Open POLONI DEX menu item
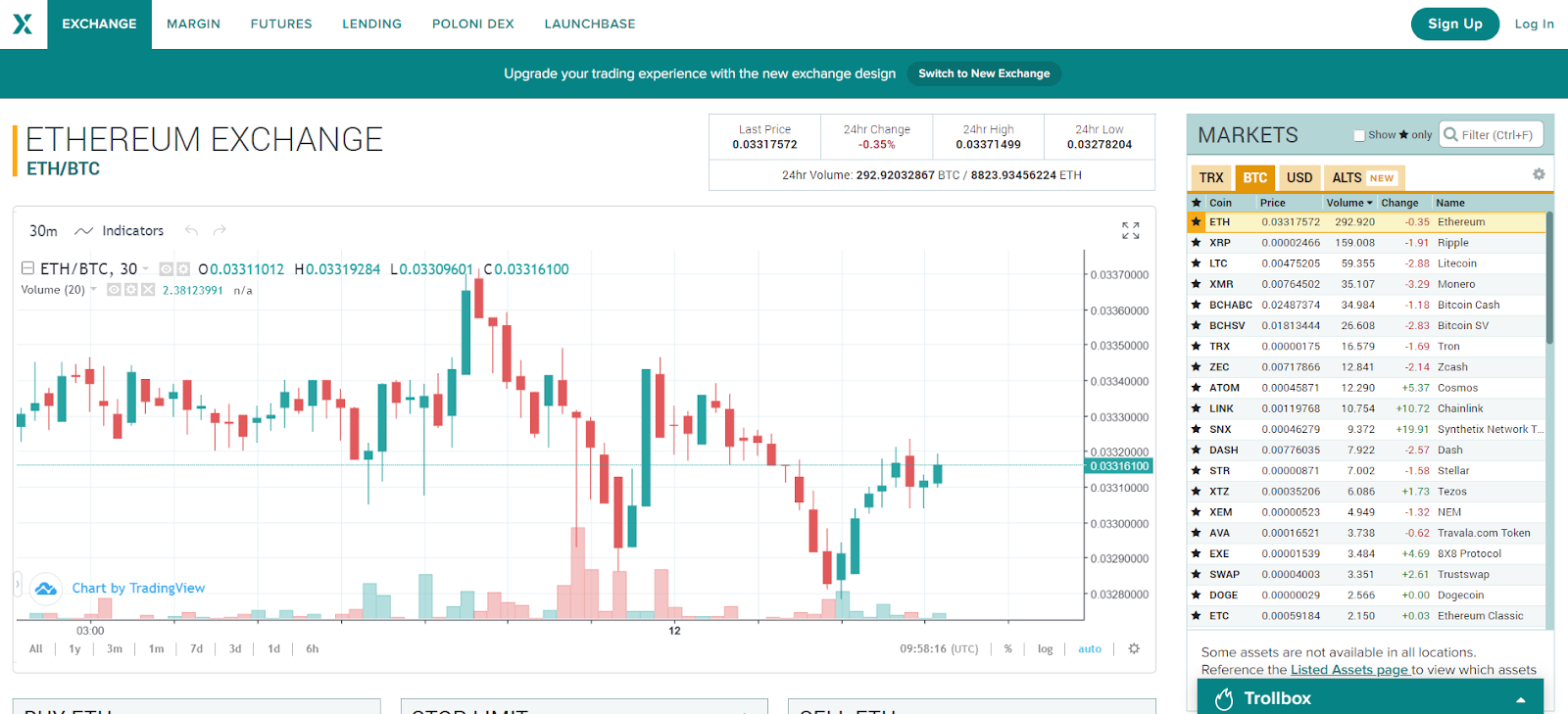 (x=473, y=24)
